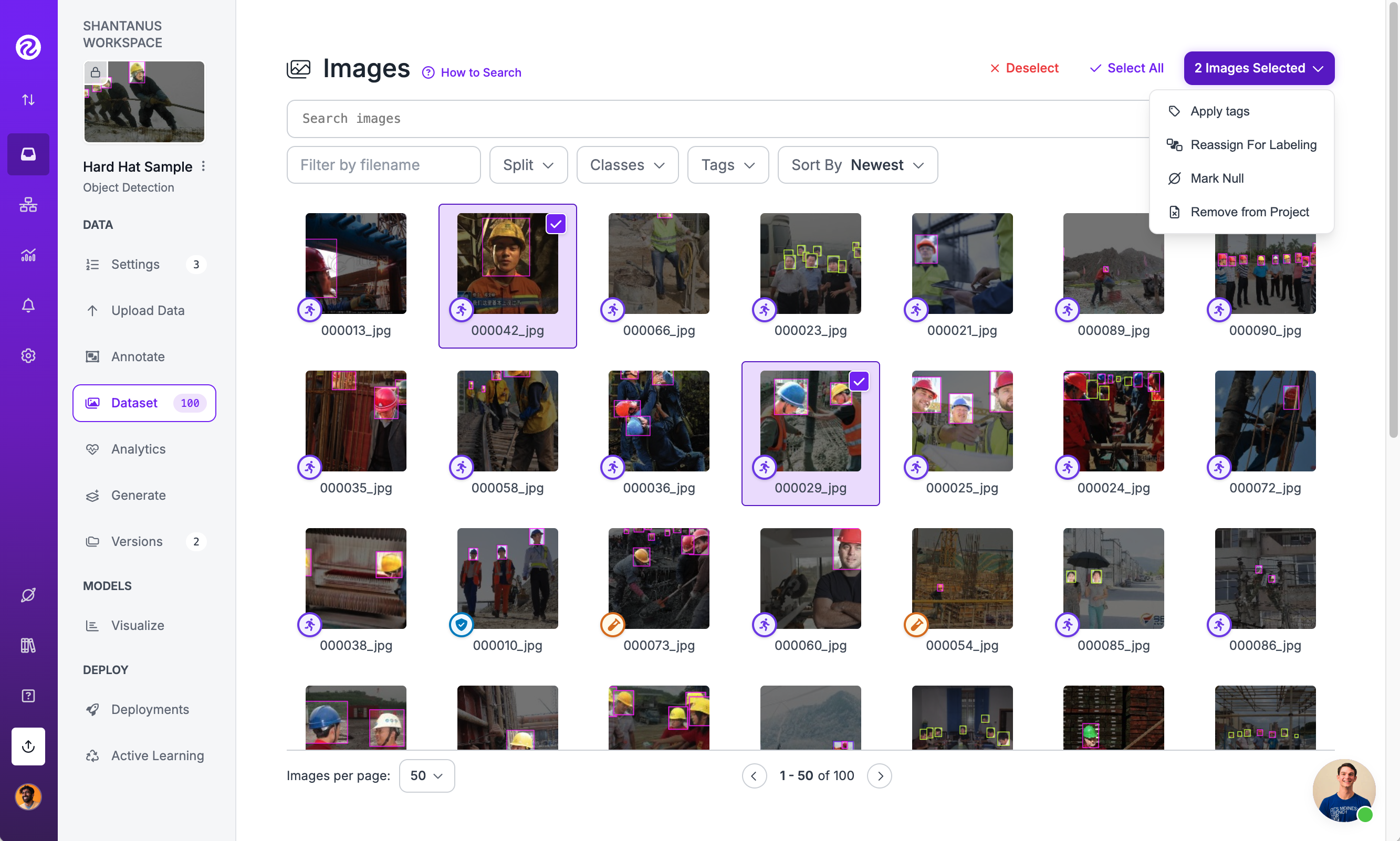Select Remove from Project menu item
The image size is (1400, 841).
[1249, 212]
